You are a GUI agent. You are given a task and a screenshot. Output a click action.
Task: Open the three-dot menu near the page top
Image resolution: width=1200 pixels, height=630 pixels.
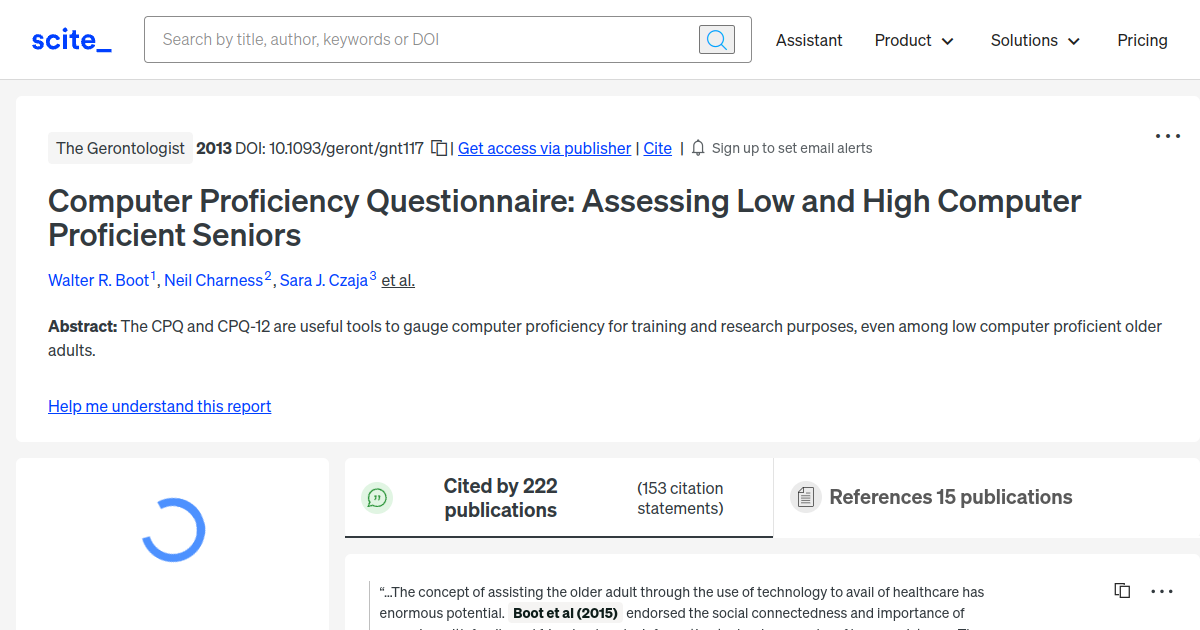coord(1167,136)
